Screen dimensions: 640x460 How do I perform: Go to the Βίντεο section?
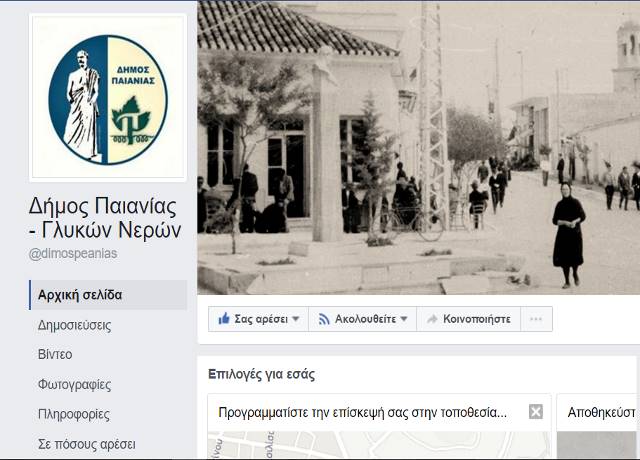pyautogui.click(x=55, y=354)
